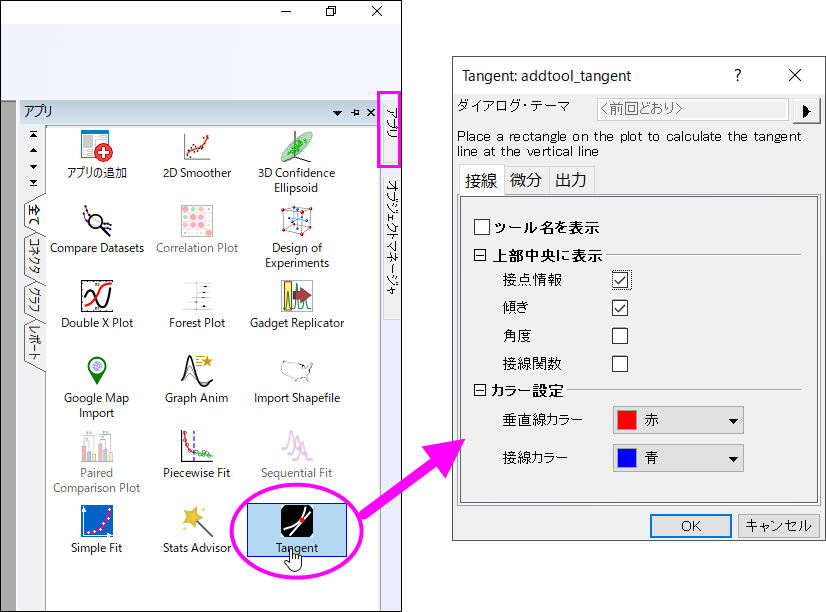
Task: Collapse the 上部中央に表示 section
Action: (480, 255)
